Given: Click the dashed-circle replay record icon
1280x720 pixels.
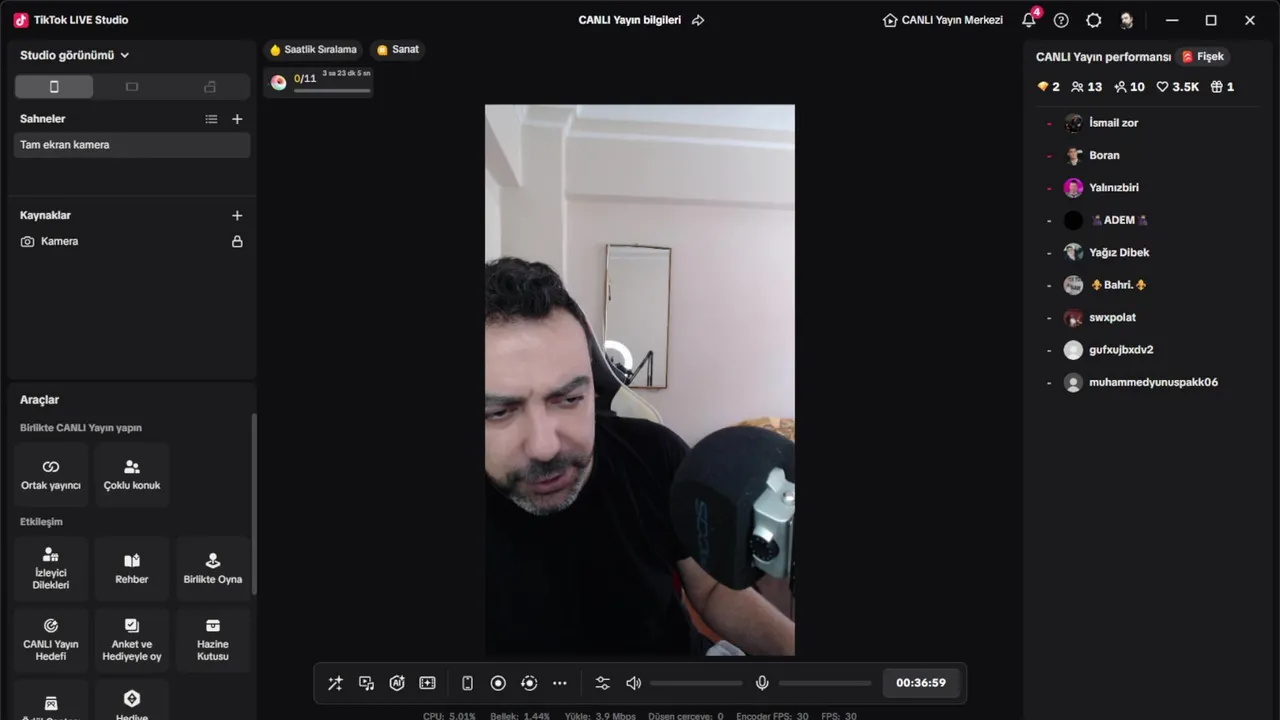Looking at the screenshot, I should coord(529,683).
